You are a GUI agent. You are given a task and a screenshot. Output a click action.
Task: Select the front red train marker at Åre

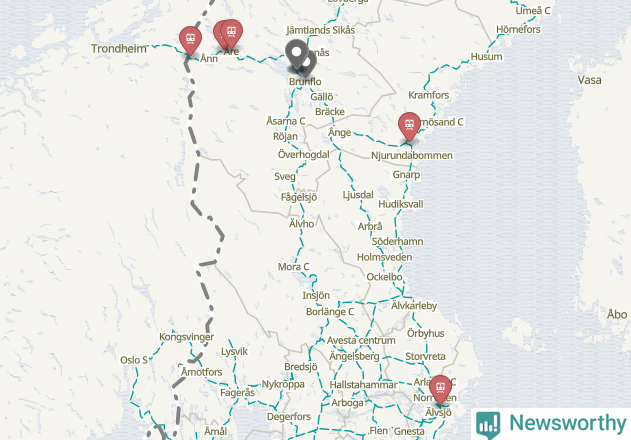point(232,33)
